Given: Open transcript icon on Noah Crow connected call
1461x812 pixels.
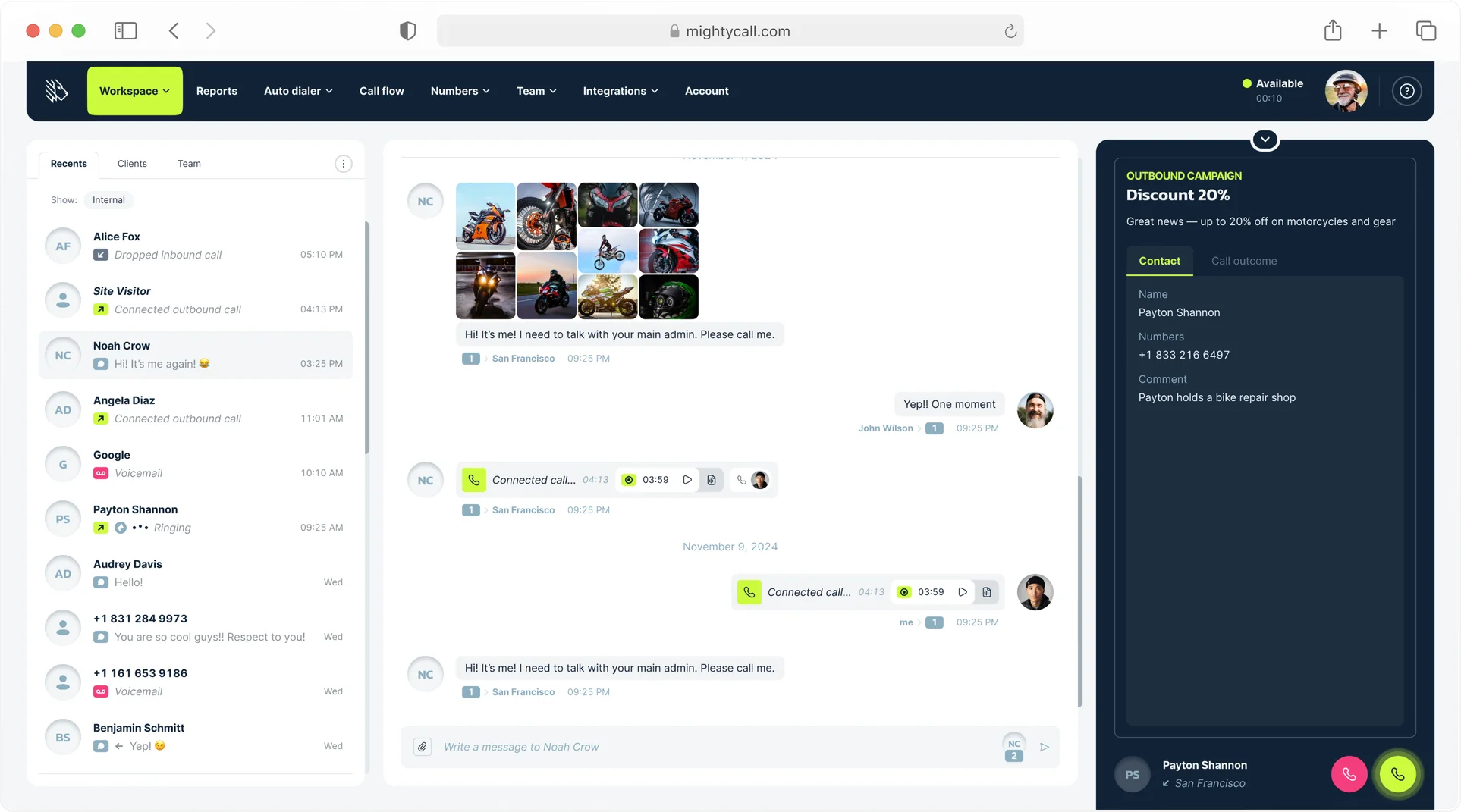Looking at the screenshot, I should point(711,480).
